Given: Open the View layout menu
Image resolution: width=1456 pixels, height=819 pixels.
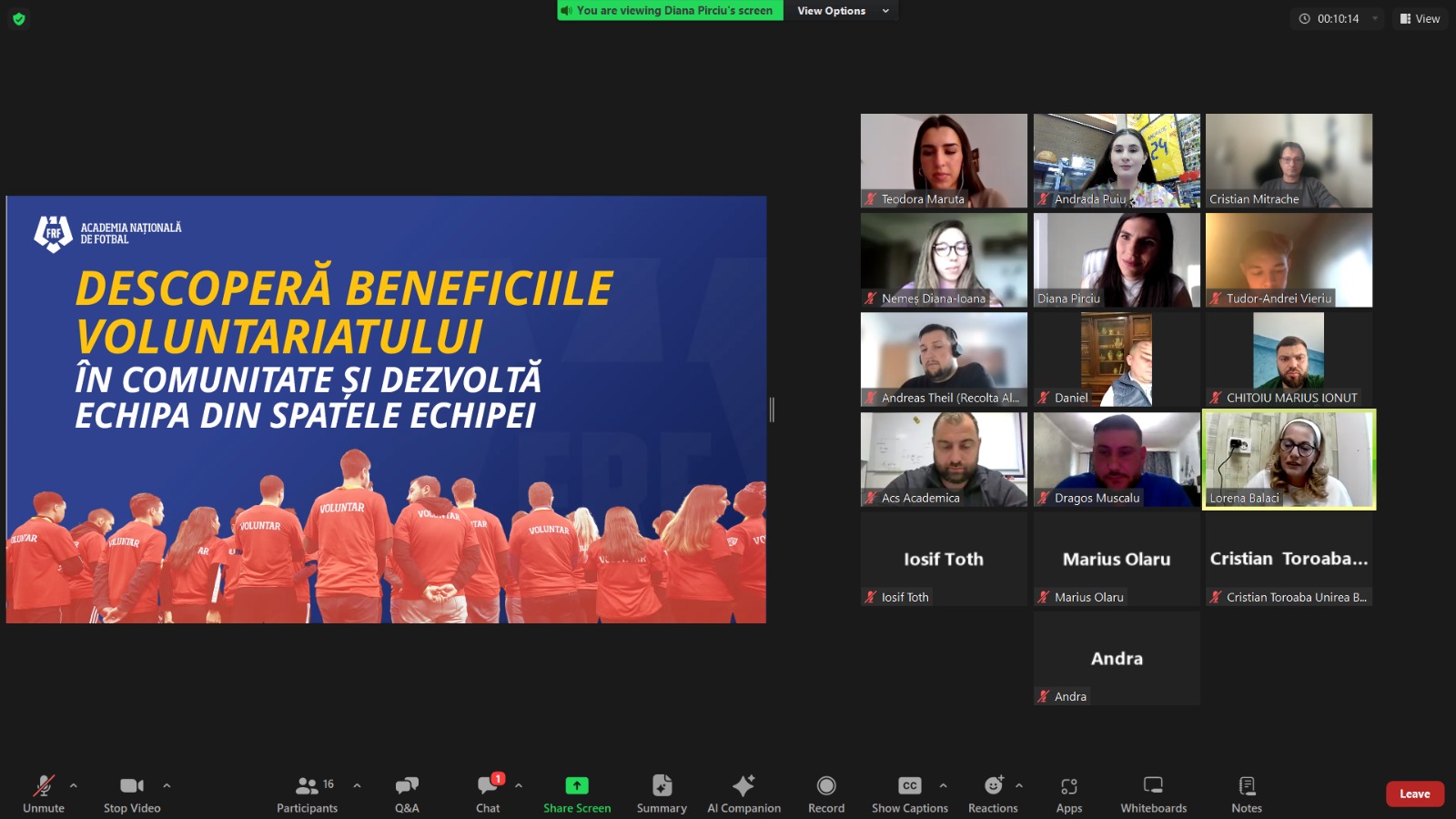Looking at the screenshot, I should (x=1420, y=18).
